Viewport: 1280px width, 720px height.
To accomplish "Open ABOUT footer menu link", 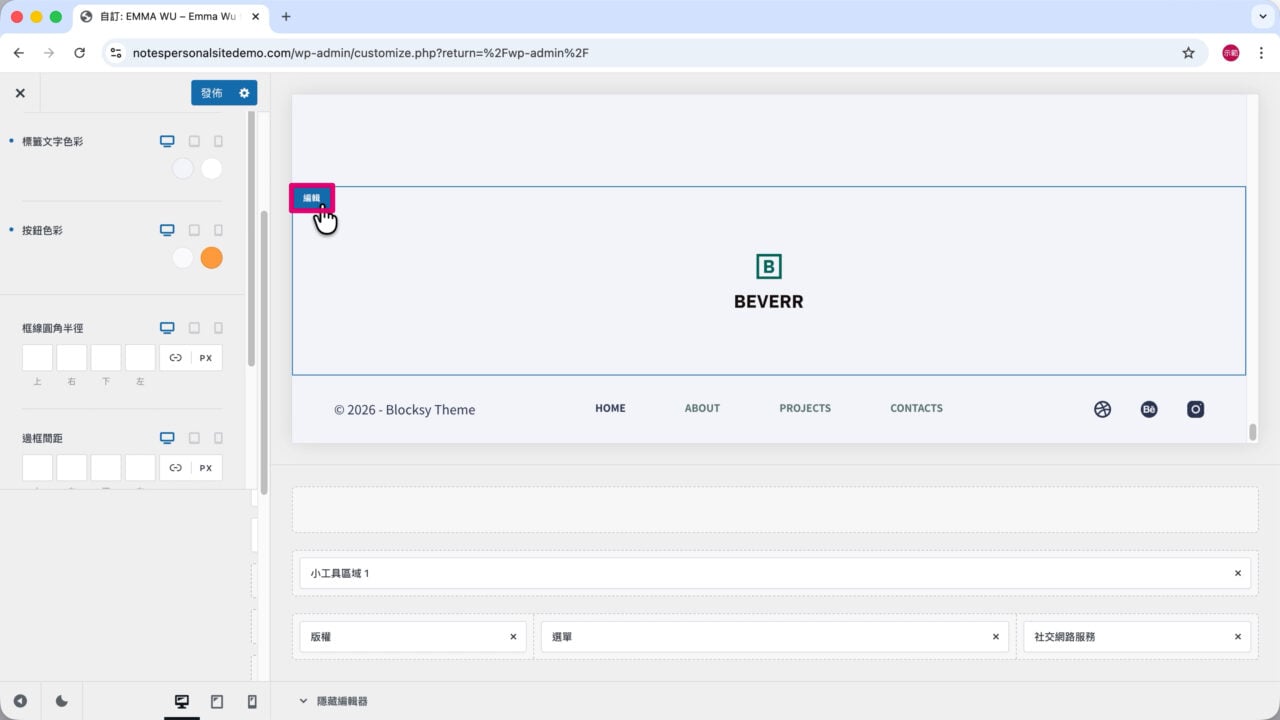I will point(702,408).
